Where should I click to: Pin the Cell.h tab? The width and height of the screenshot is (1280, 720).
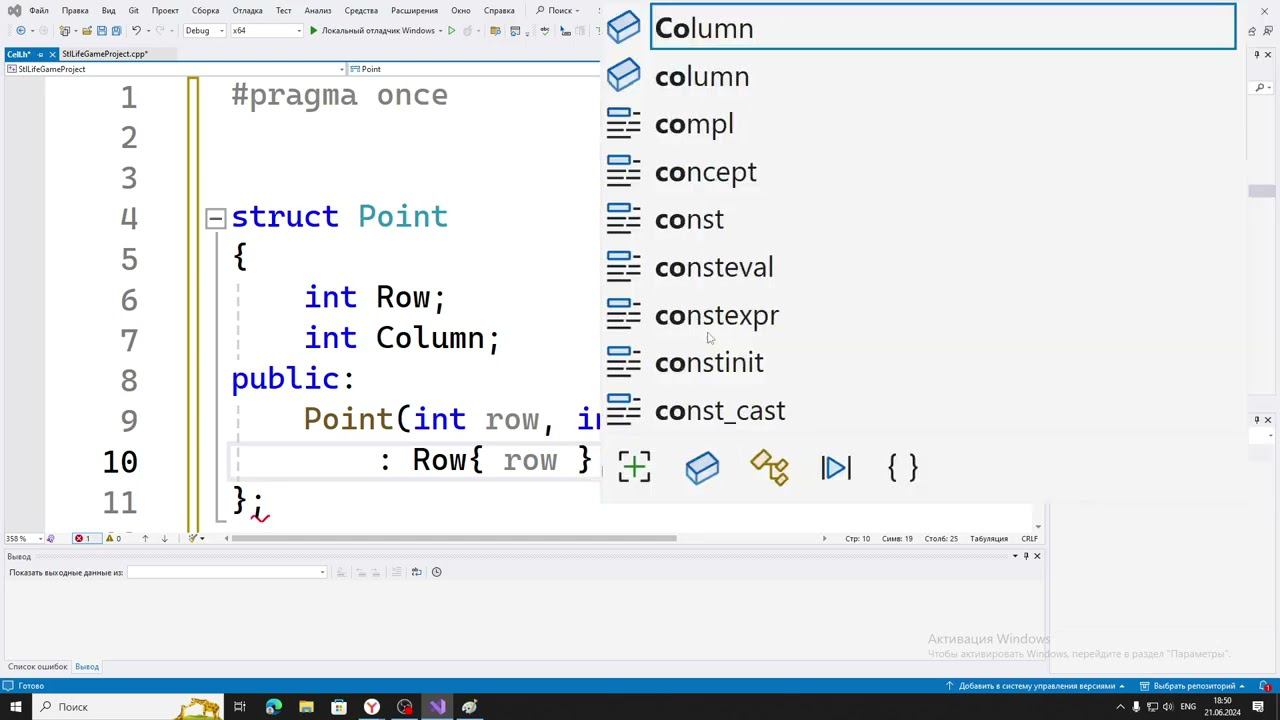pos(41,54)
